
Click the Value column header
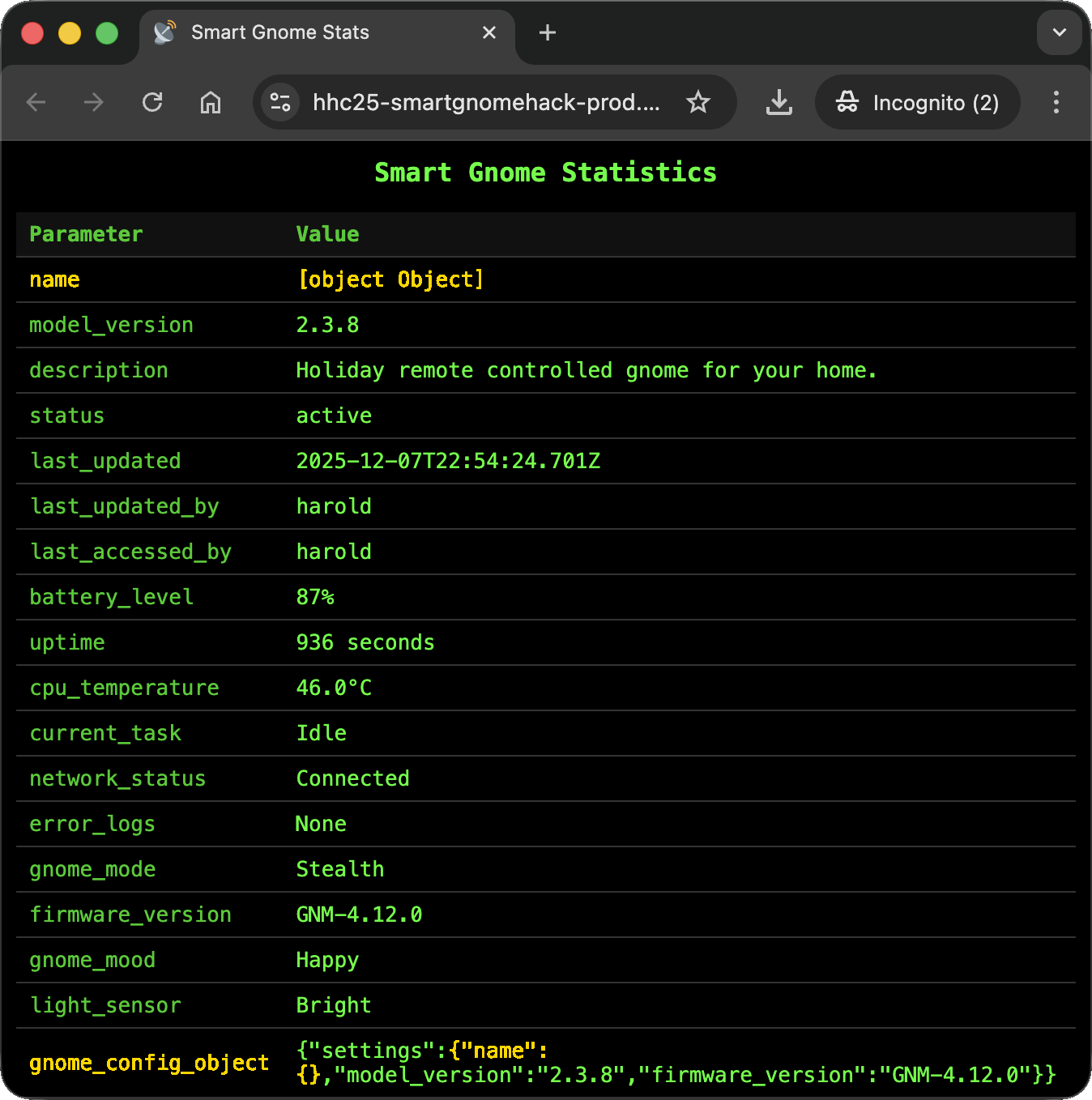(x=327, y=234)
